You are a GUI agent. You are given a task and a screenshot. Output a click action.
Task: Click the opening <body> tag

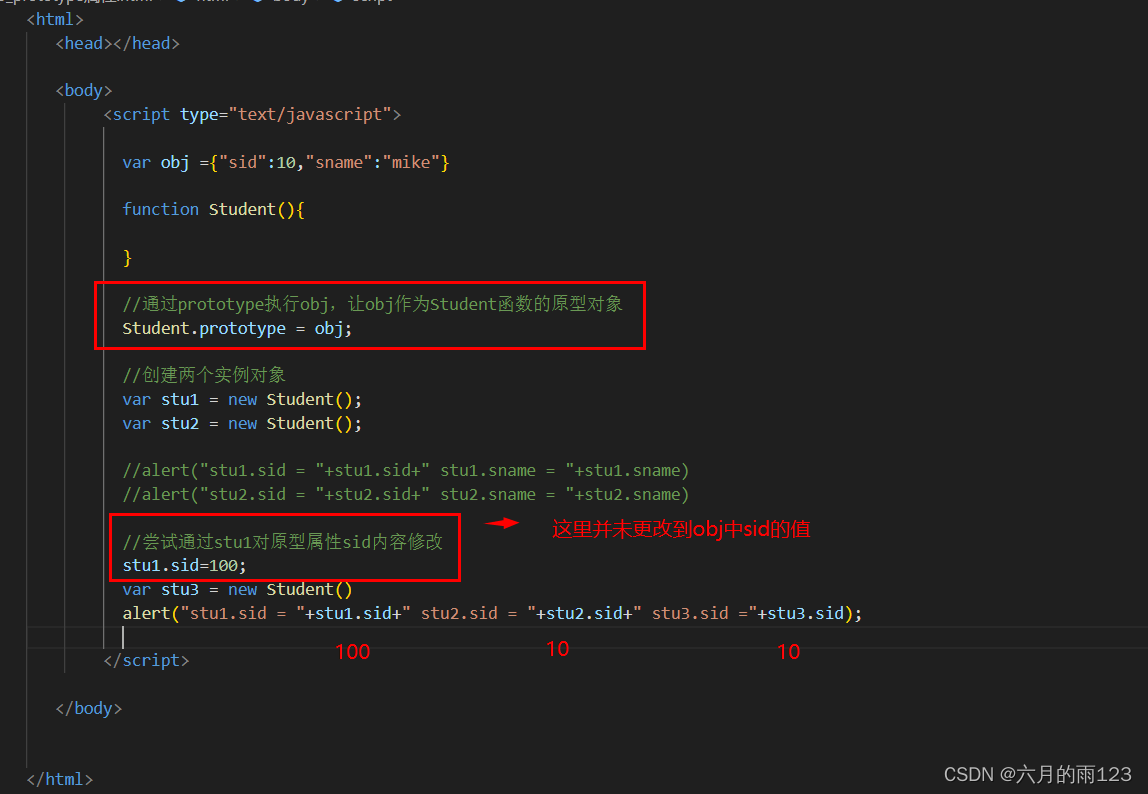pos(83,91)
